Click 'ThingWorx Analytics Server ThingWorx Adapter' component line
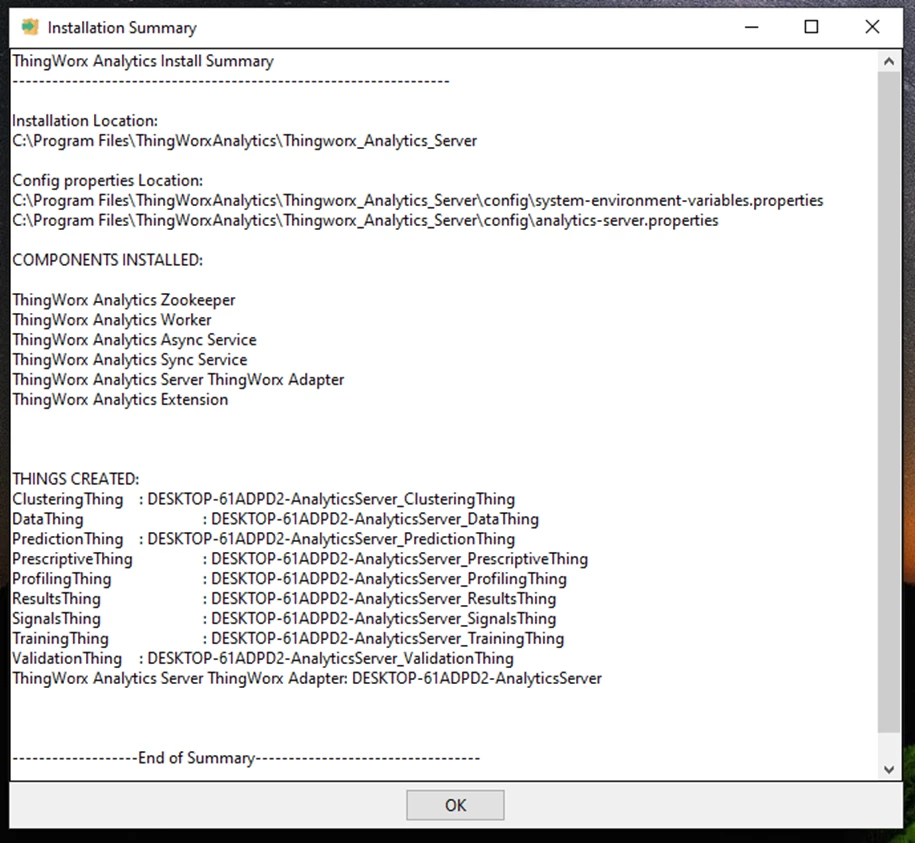The image size is (915, 843). coord(179,380)
